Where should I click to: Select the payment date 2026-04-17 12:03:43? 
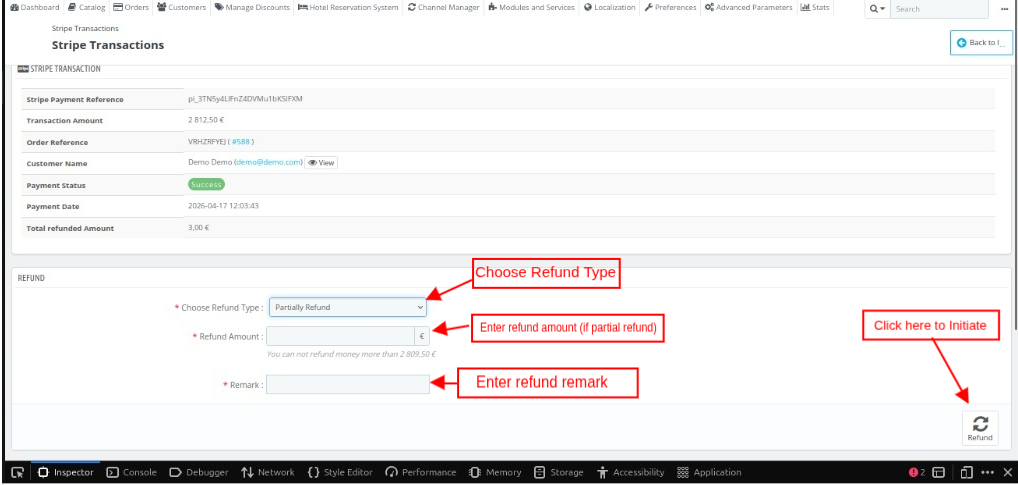[x=223, y=206]
